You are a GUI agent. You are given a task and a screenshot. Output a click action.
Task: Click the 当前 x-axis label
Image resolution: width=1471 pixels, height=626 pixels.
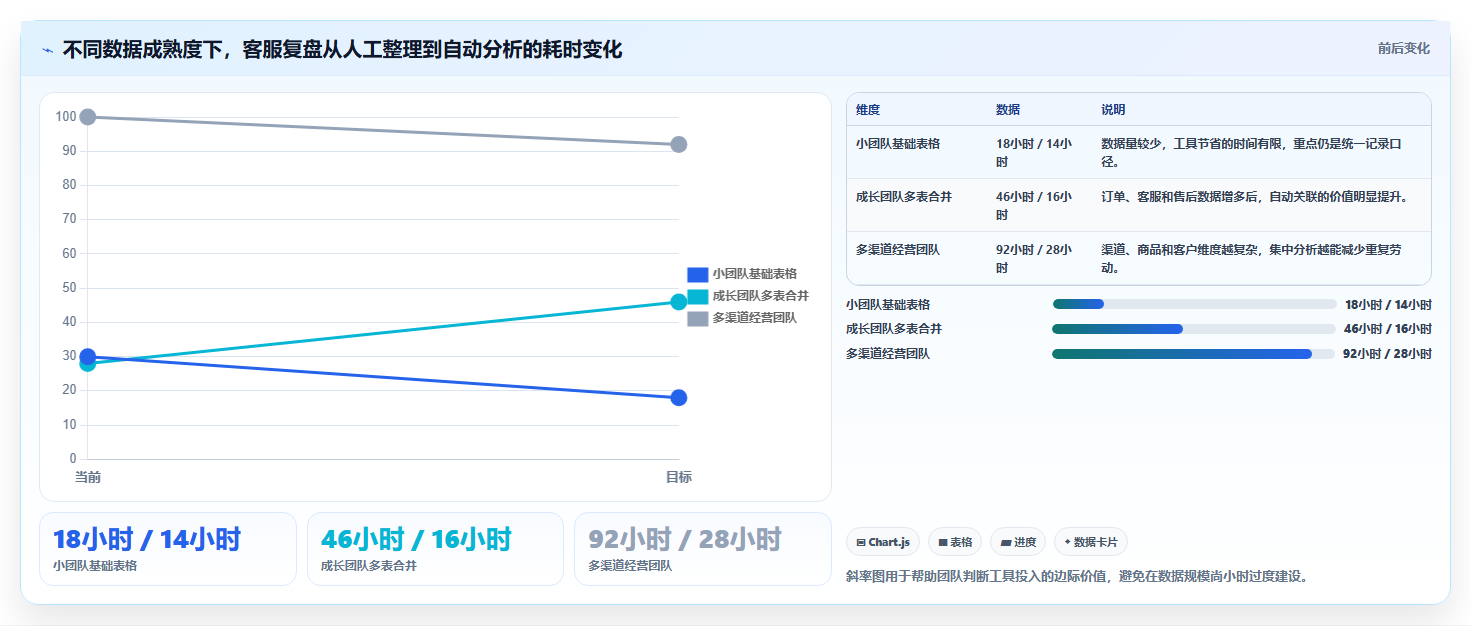pos(88,477)
